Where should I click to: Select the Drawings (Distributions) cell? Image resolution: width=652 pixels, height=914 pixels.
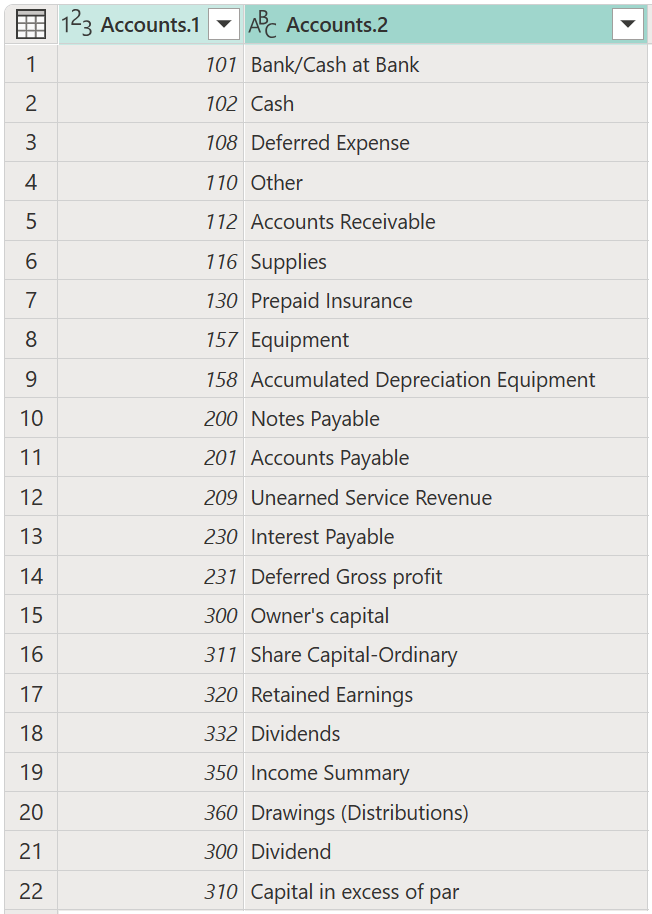point(446,812)
